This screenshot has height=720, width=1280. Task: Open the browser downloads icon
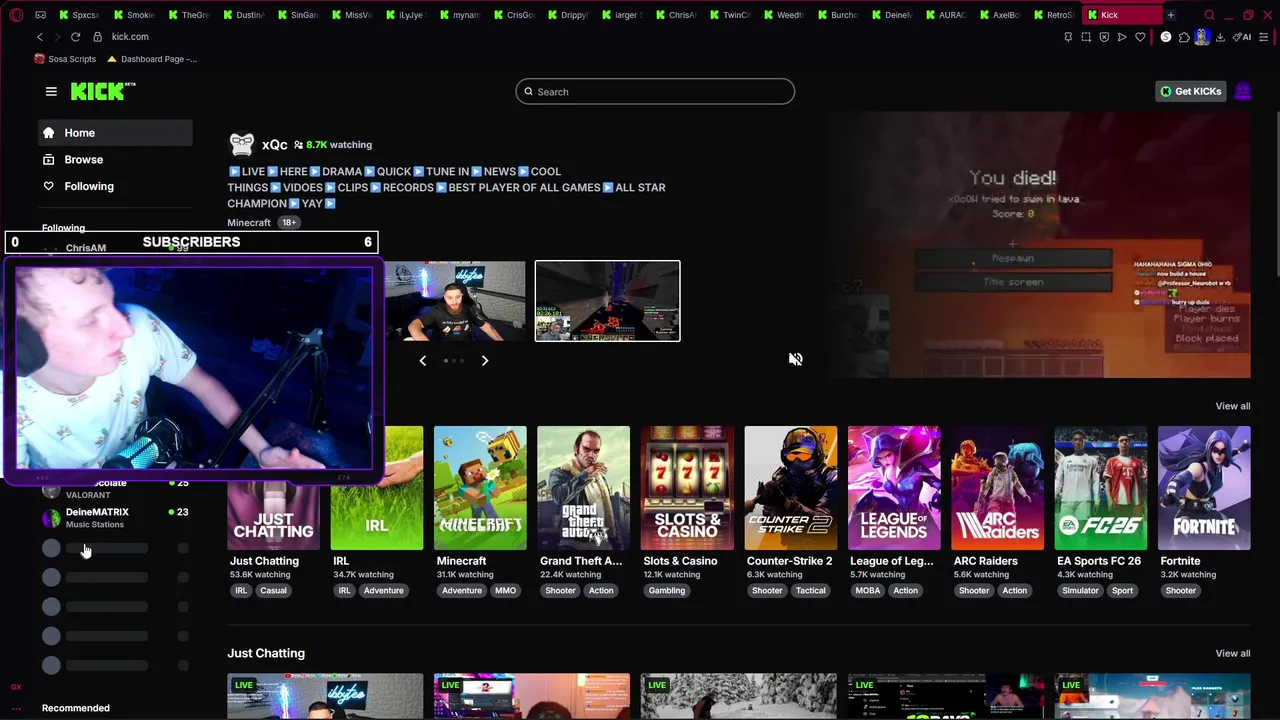(1220, 37)
